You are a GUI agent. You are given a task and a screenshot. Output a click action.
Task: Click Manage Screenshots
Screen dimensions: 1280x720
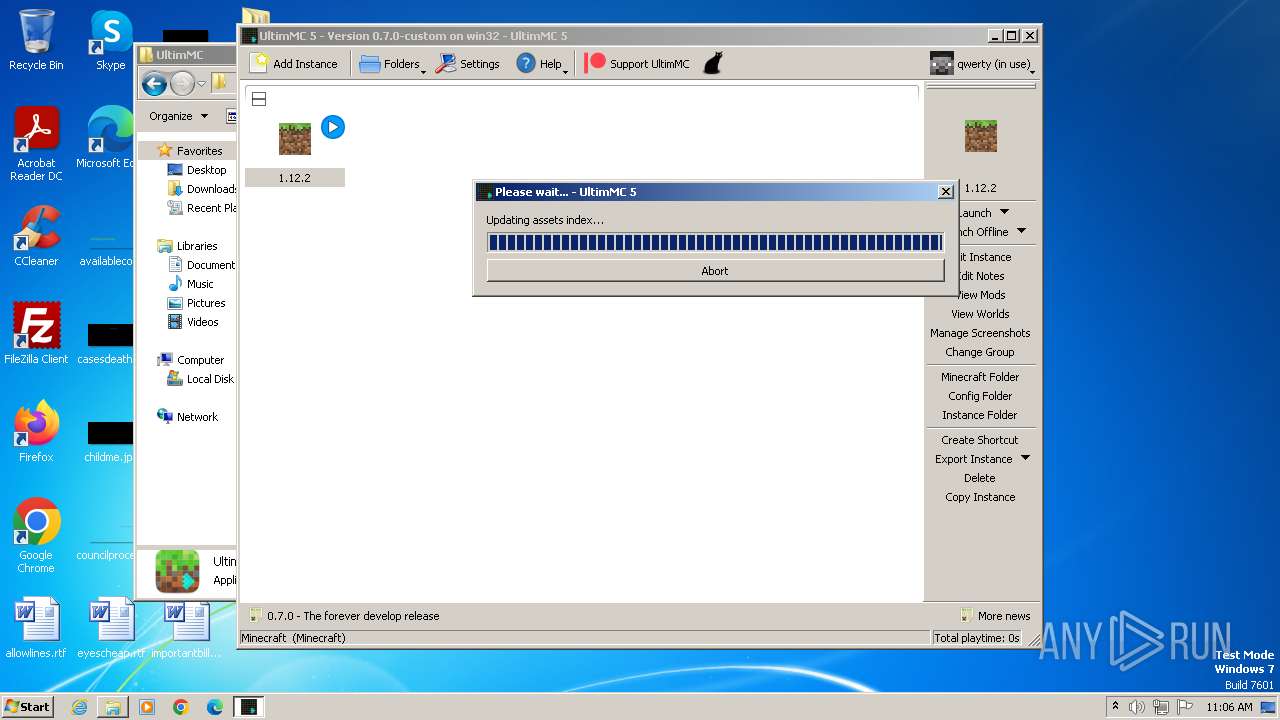click(980, 333)
